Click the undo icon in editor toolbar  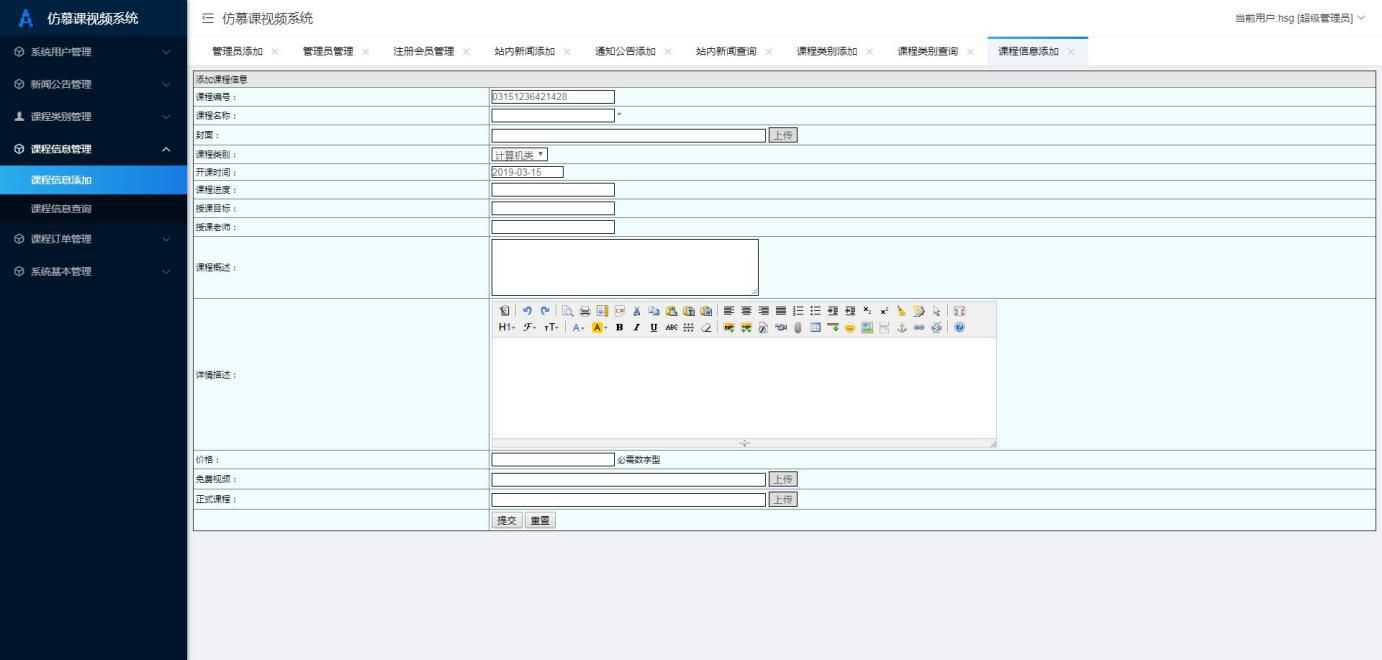[x=527, y=311]
